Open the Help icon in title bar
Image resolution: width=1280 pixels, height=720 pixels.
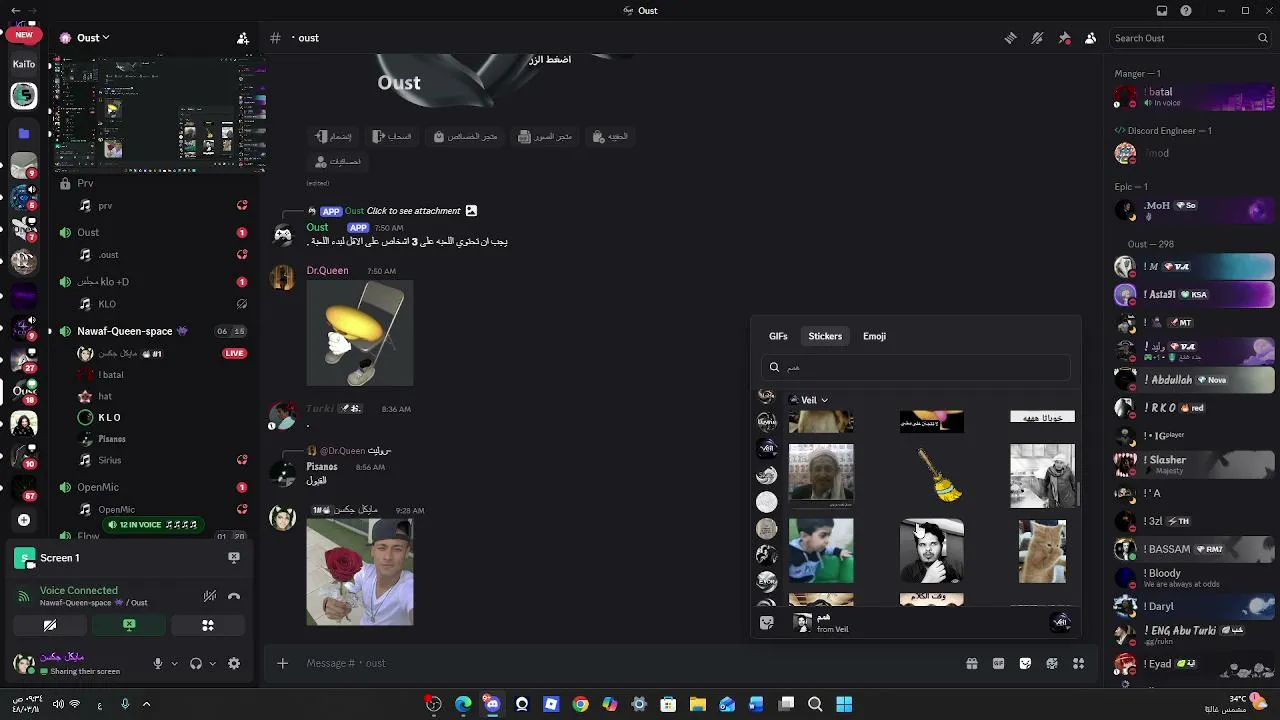(1186, 11)
